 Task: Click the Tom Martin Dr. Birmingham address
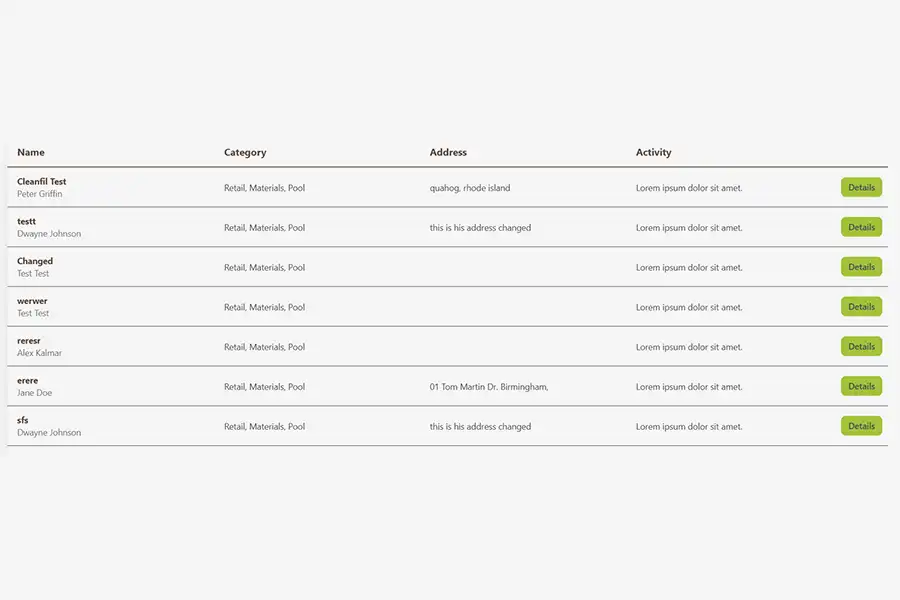coord(489,387)
